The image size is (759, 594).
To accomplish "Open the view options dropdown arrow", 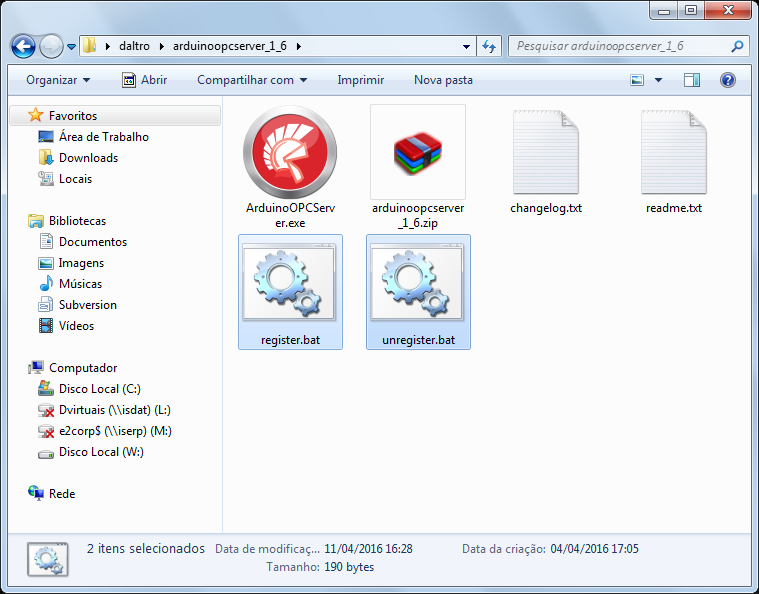I will pos(658,80).
